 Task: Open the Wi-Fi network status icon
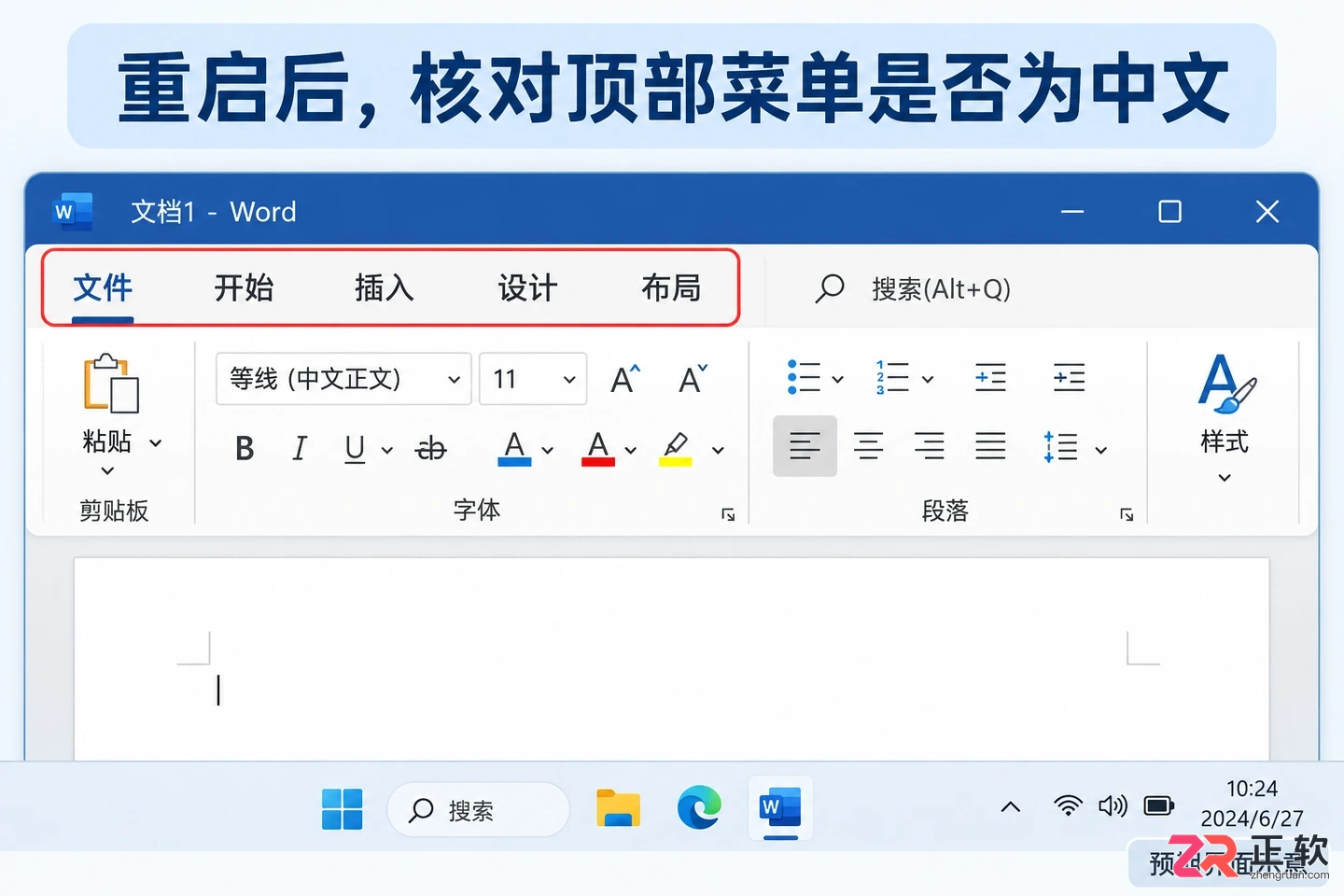click(x=1068, y=805)
